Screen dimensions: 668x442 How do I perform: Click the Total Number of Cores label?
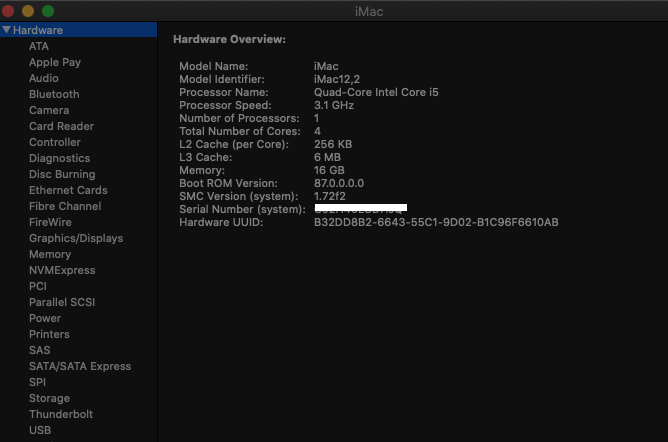(239, 131)
